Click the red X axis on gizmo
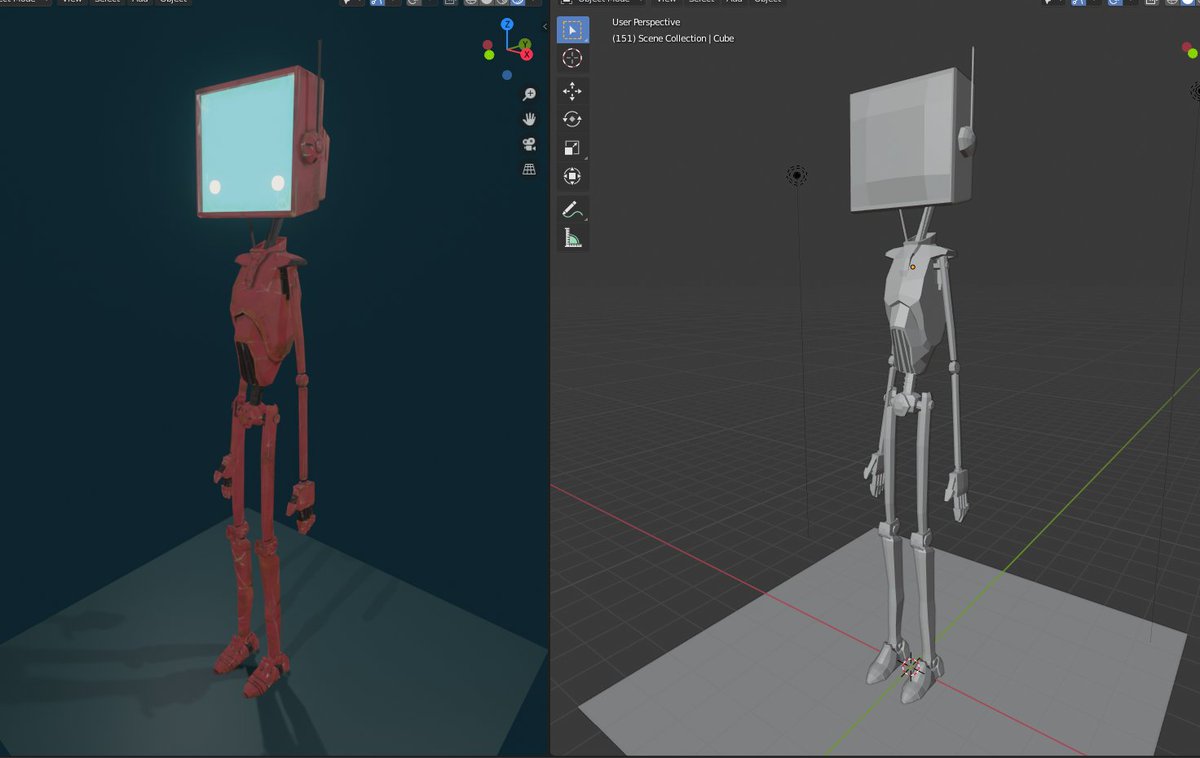The height and width of the screenshot is (758, 1200). click(526, 54)
